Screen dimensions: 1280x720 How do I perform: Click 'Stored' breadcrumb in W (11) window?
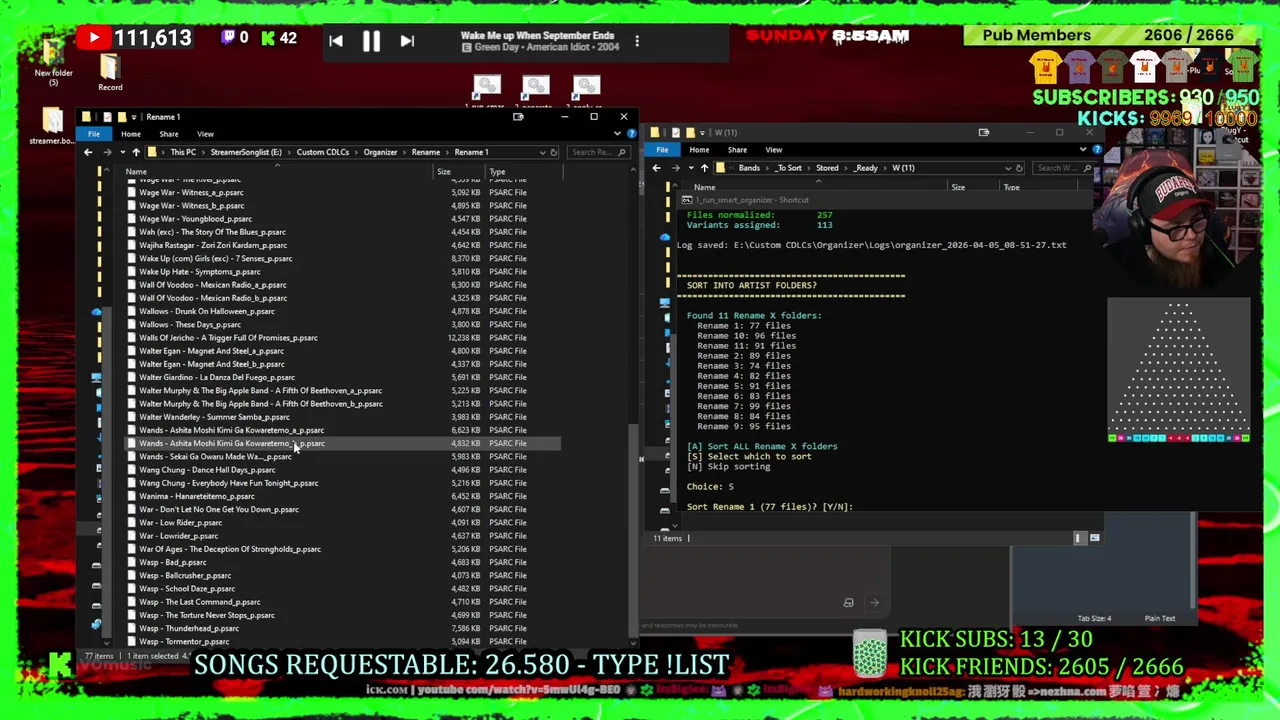(827, 168)
